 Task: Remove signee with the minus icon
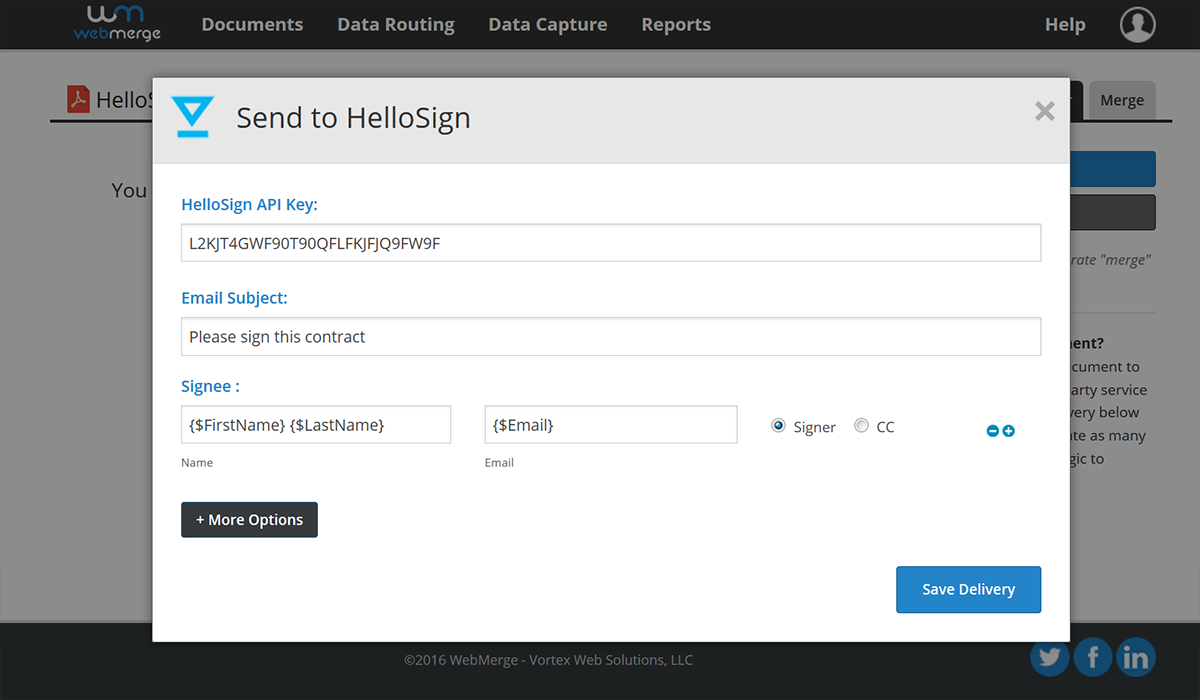[x=993, y=431]
